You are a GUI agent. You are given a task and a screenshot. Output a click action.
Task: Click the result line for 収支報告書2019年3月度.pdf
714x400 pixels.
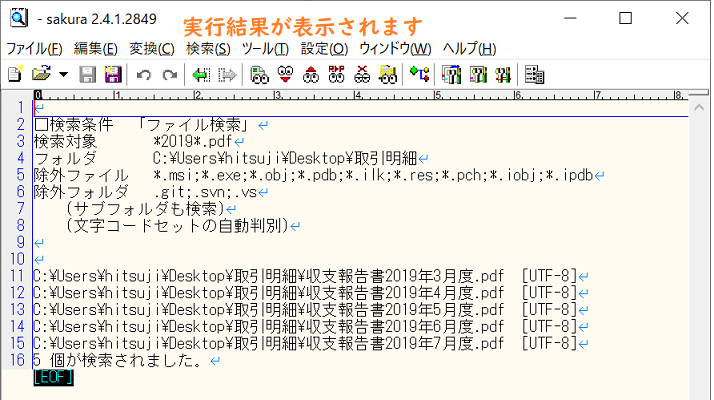pos(311,276)
